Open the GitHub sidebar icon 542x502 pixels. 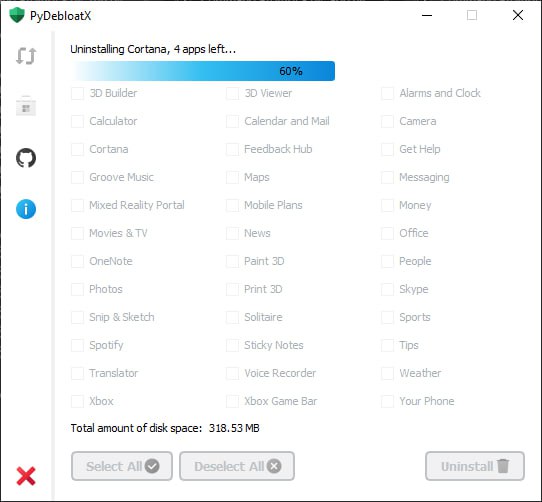(26, 158)
